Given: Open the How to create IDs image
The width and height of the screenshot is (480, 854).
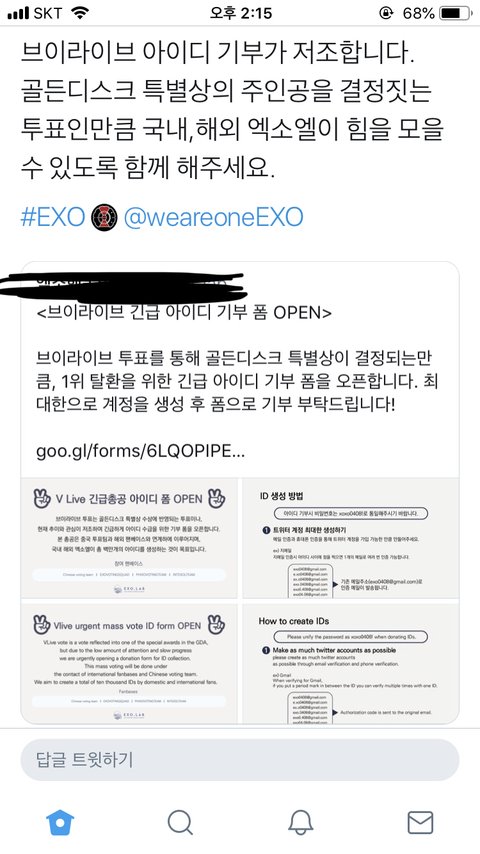Looking at the screenshot, I should tap(350, 662).
